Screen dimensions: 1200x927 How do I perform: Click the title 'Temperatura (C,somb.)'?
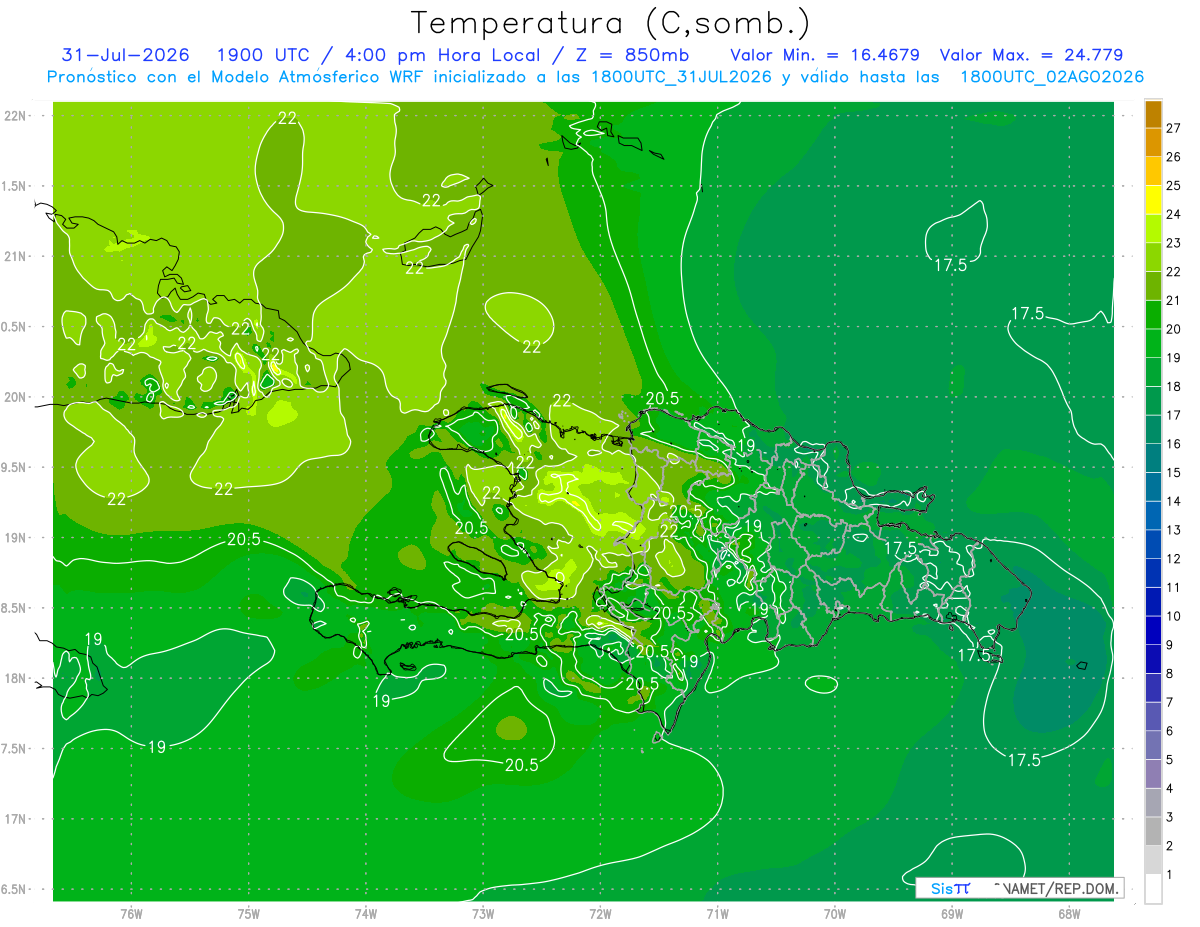[x=610, y=24]
